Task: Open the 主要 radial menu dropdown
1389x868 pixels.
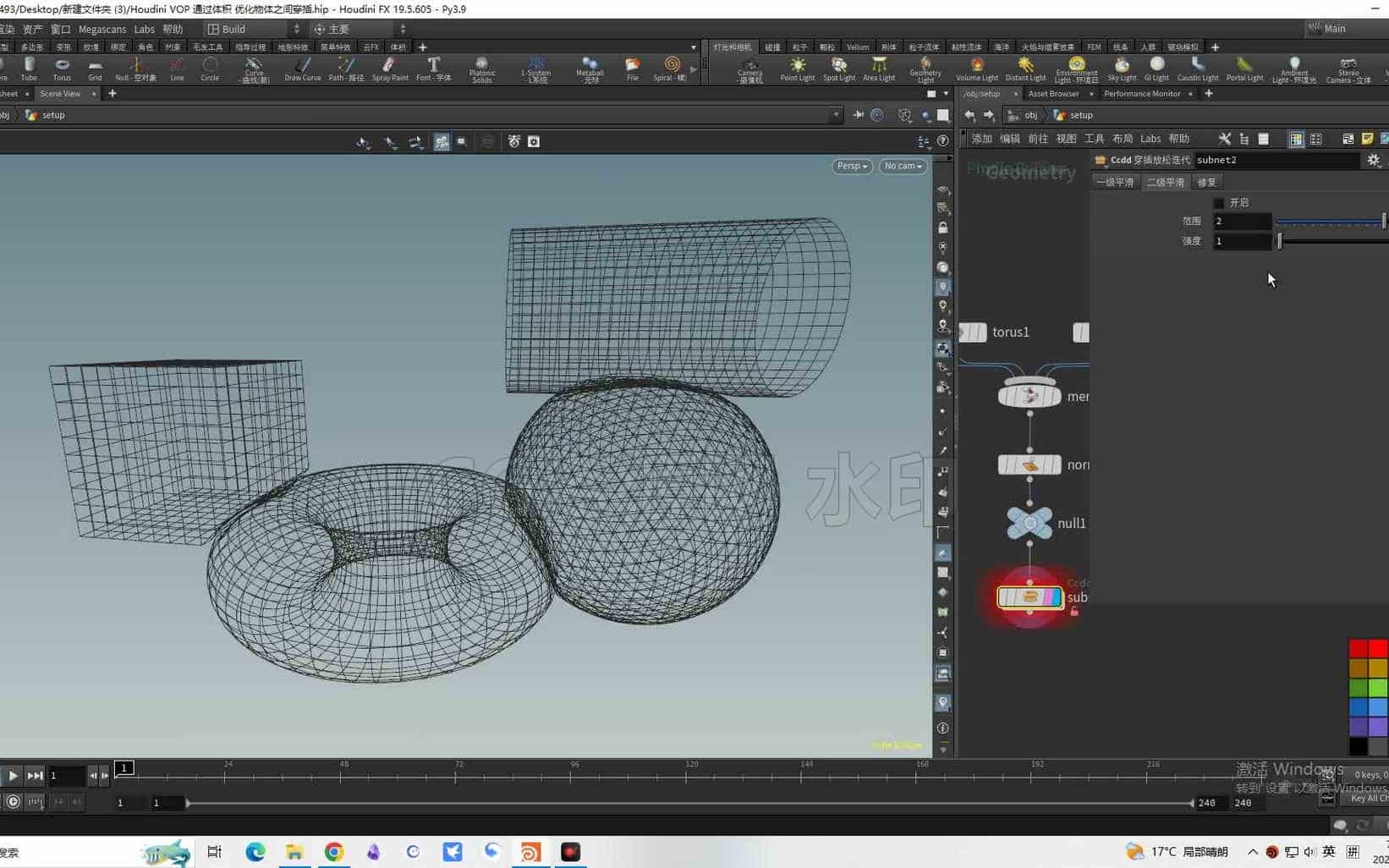Action: click(x=360, y=29)
